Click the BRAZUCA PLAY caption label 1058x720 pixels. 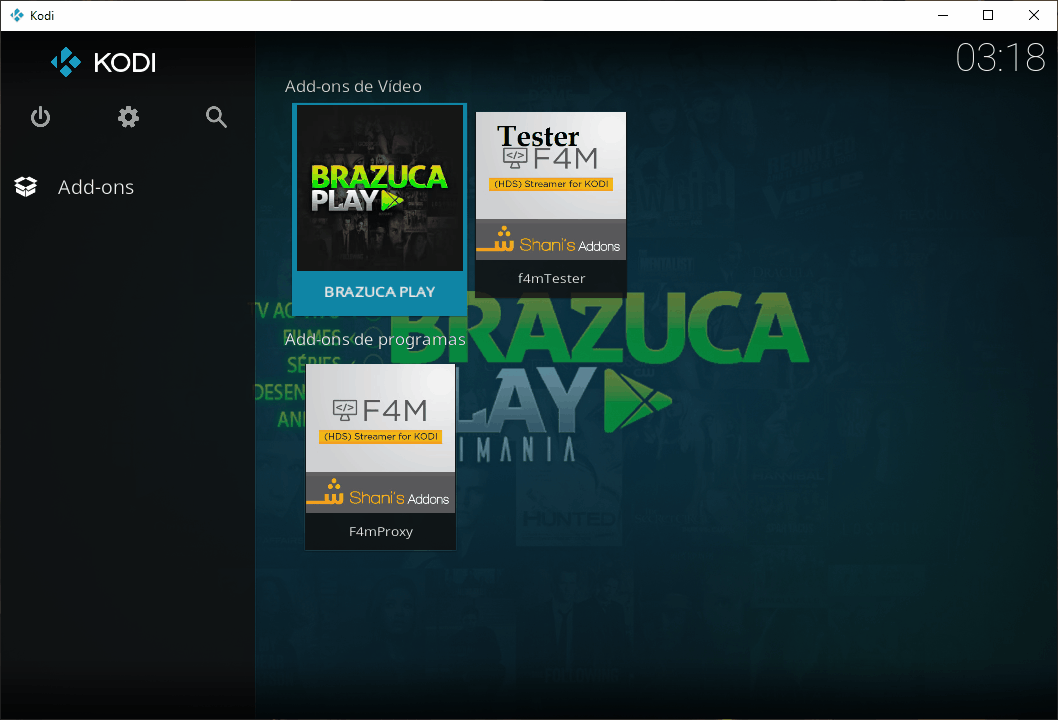pos(379,292)
